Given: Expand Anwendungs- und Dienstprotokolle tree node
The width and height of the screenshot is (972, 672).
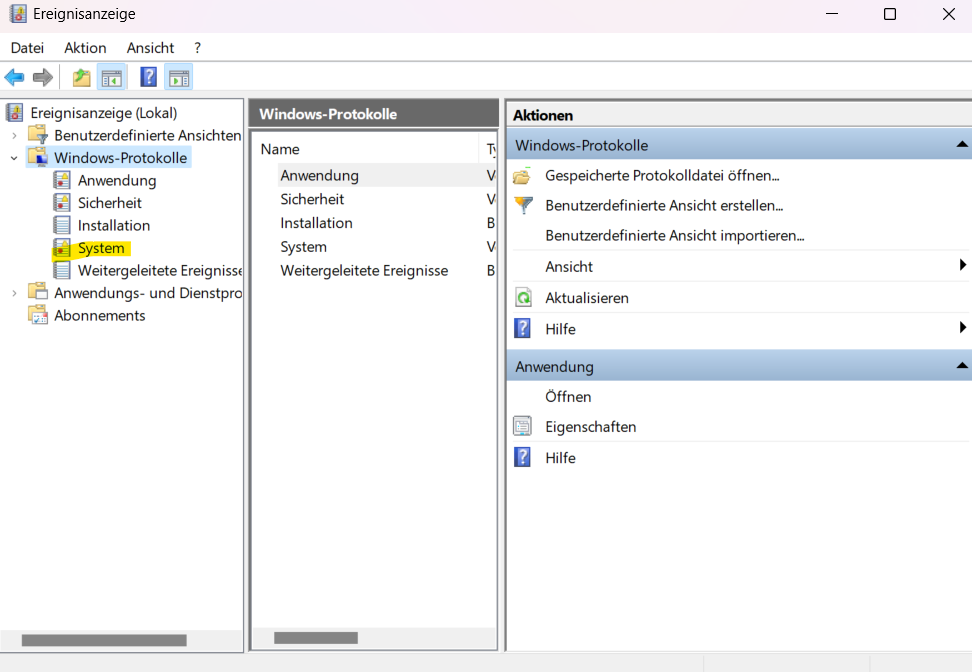Looking at the screenshot, I should (x=14, y=293).
